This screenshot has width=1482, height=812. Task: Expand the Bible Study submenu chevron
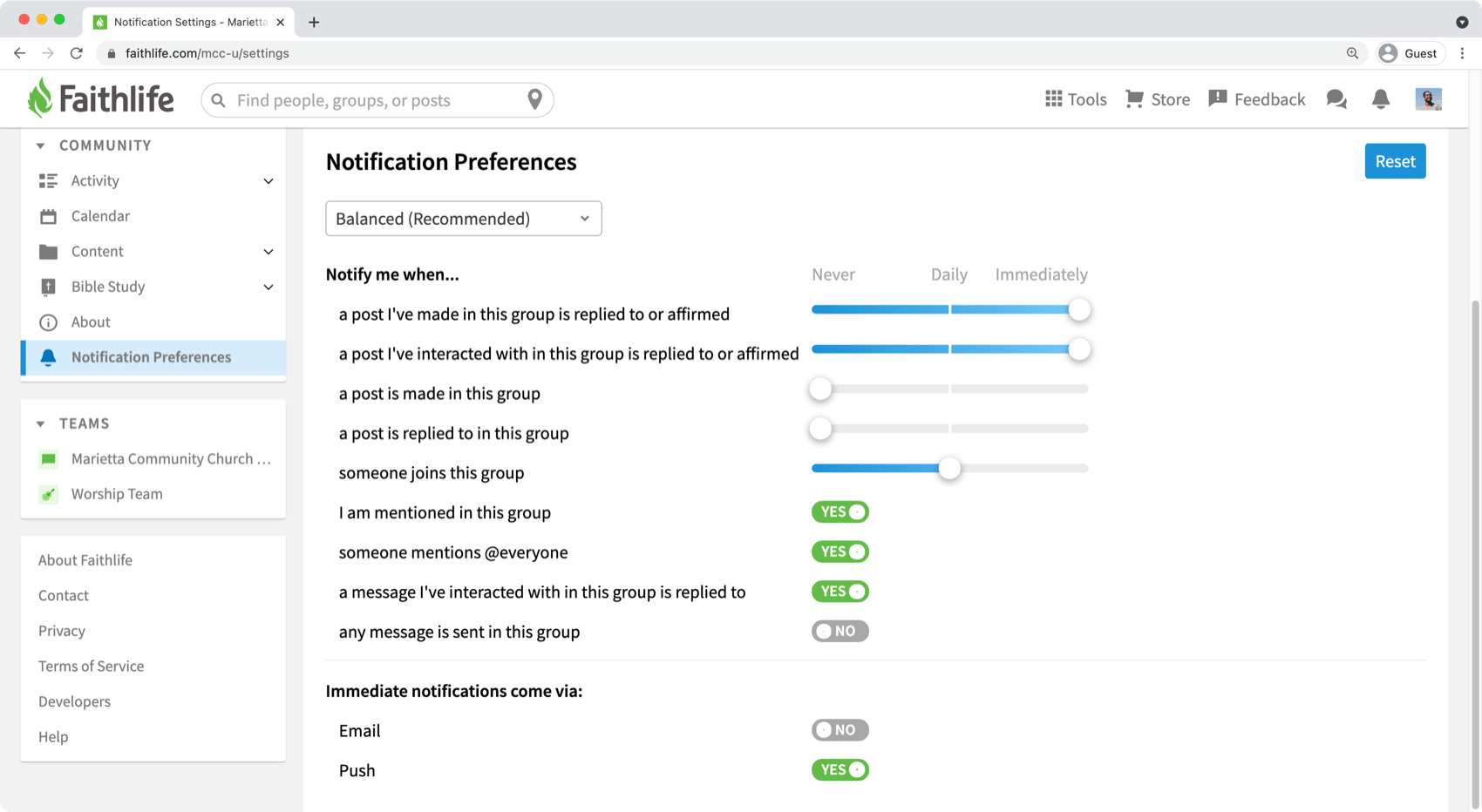pos(269,287)
